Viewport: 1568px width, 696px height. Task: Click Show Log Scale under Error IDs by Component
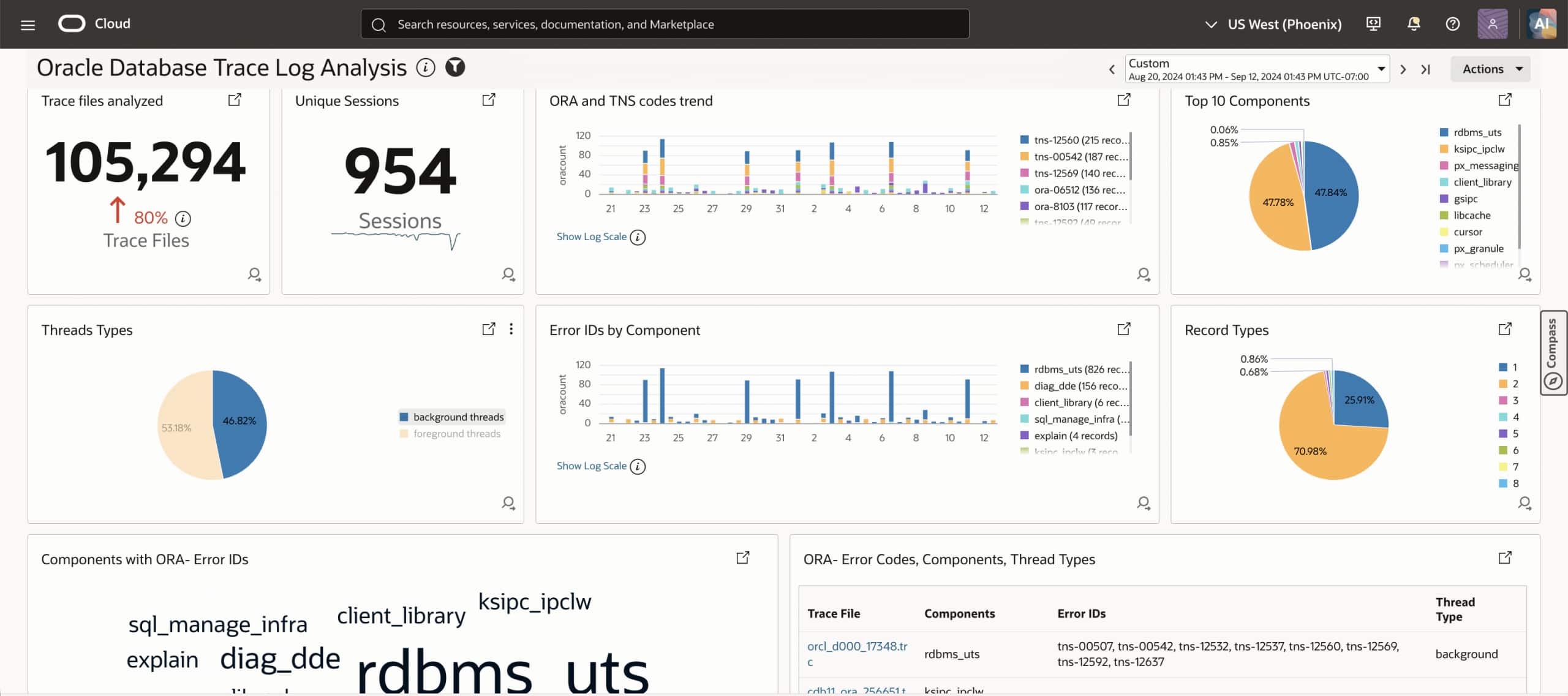pyautogui.click(x=591, y=466)
